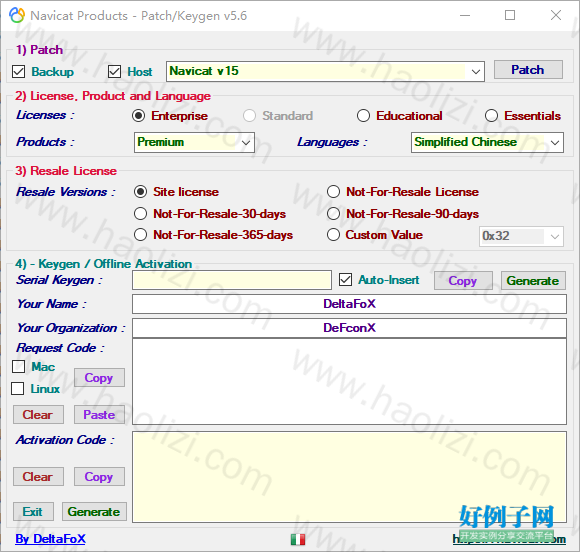This screenshot has height=552, width=580.
Task: Click the Request Code text area
Action: (x=349, y=381)
